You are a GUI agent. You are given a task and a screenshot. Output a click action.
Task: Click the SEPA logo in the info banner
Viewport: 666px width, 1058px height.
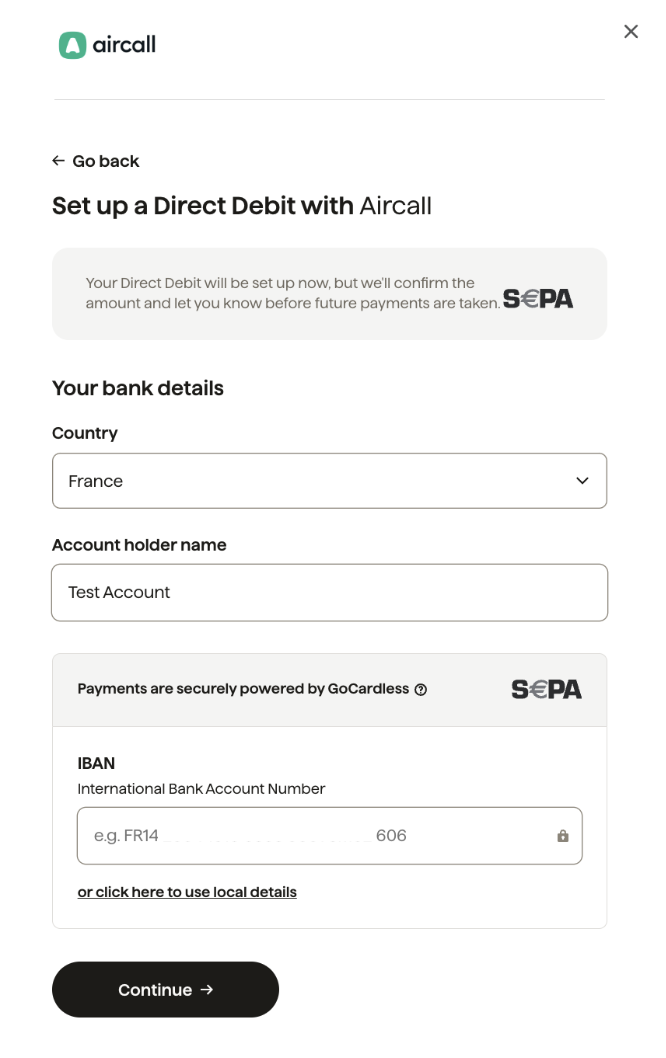(x=538, y=298)
